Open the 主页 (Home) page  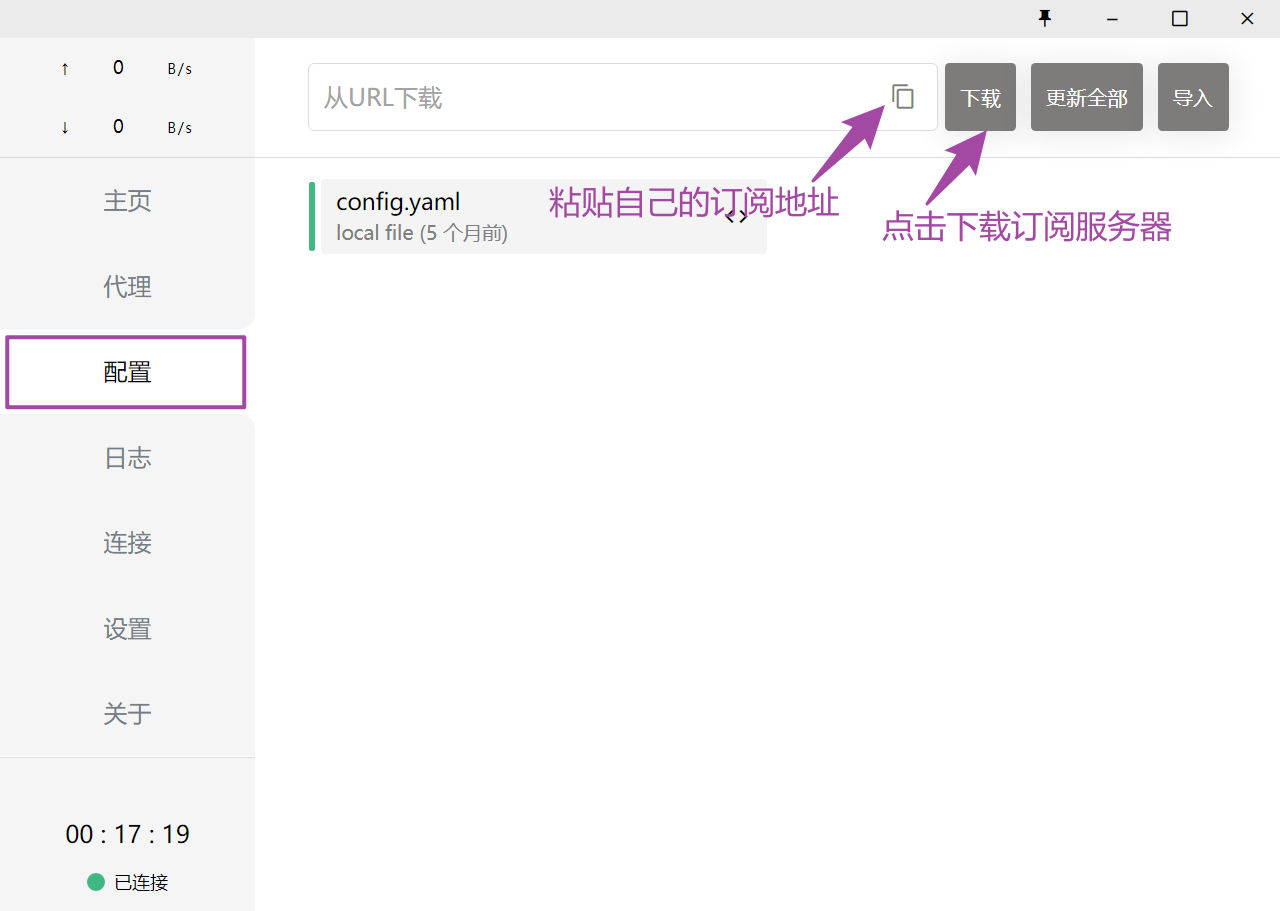pos(127,201)
